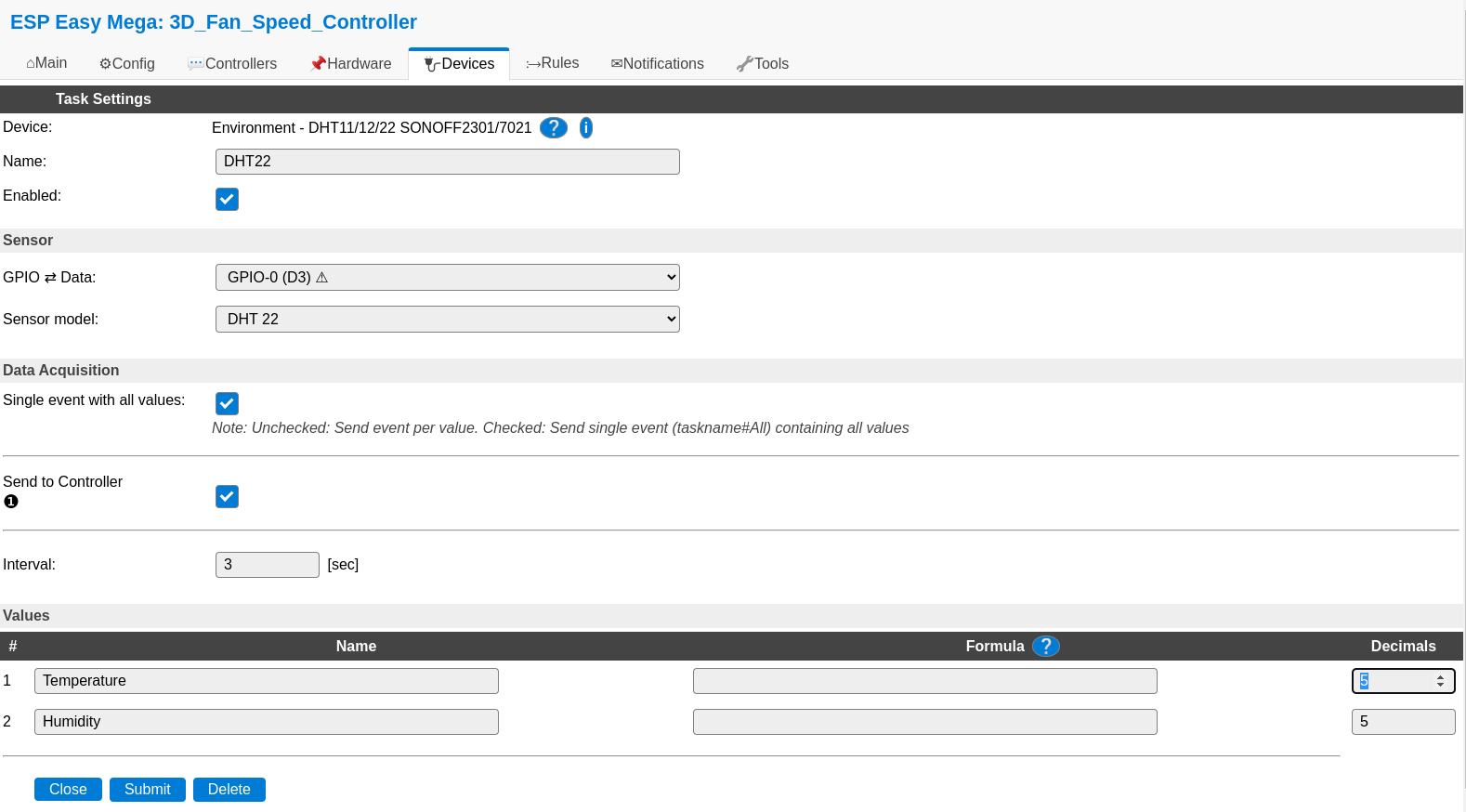Click the Send to Controller number 1 icon
The image size is (1466, 812).
(x=11, y=502)
